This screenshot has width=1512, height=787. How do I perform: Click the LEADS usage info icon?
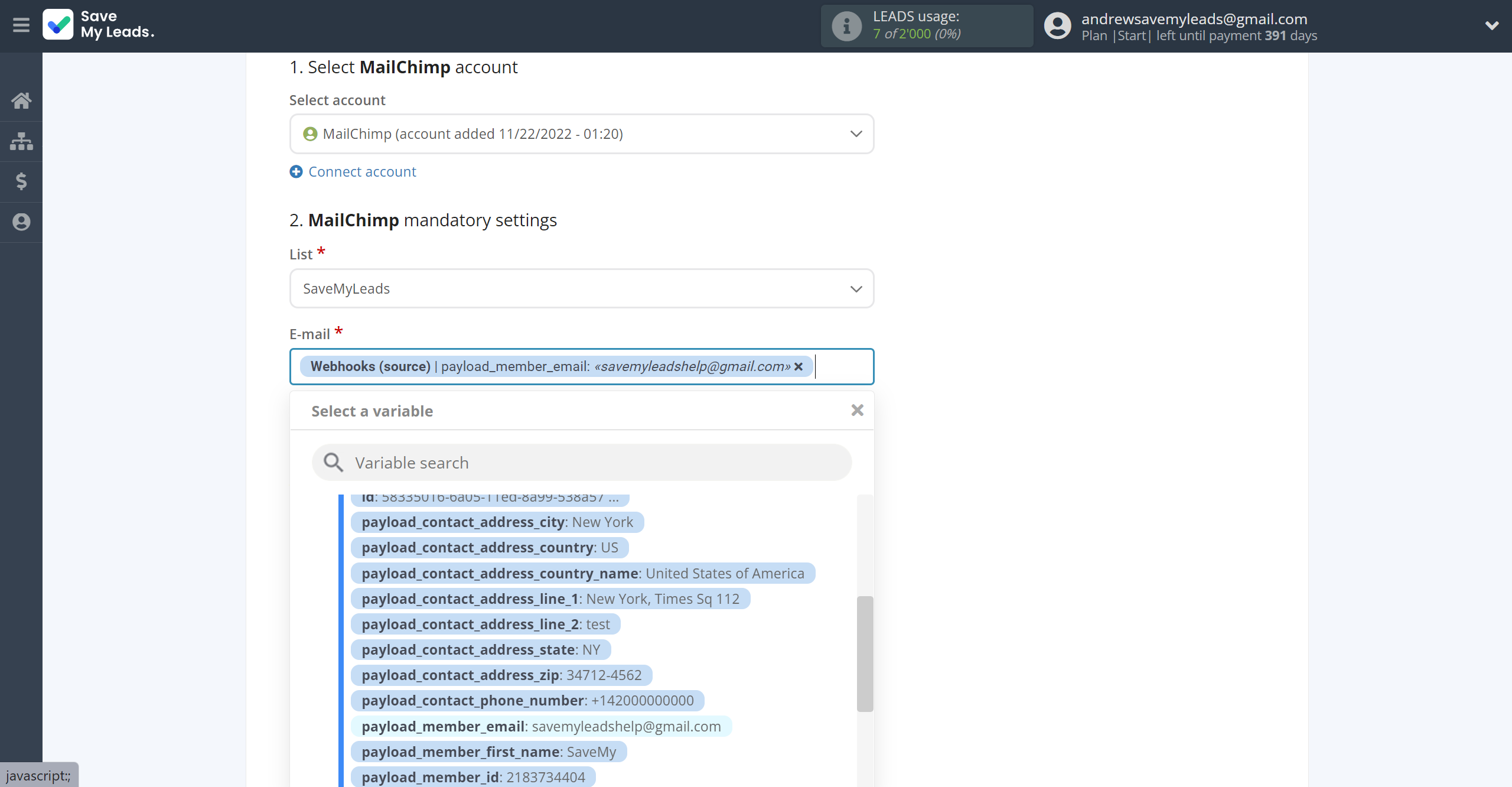tap(846, 26)
